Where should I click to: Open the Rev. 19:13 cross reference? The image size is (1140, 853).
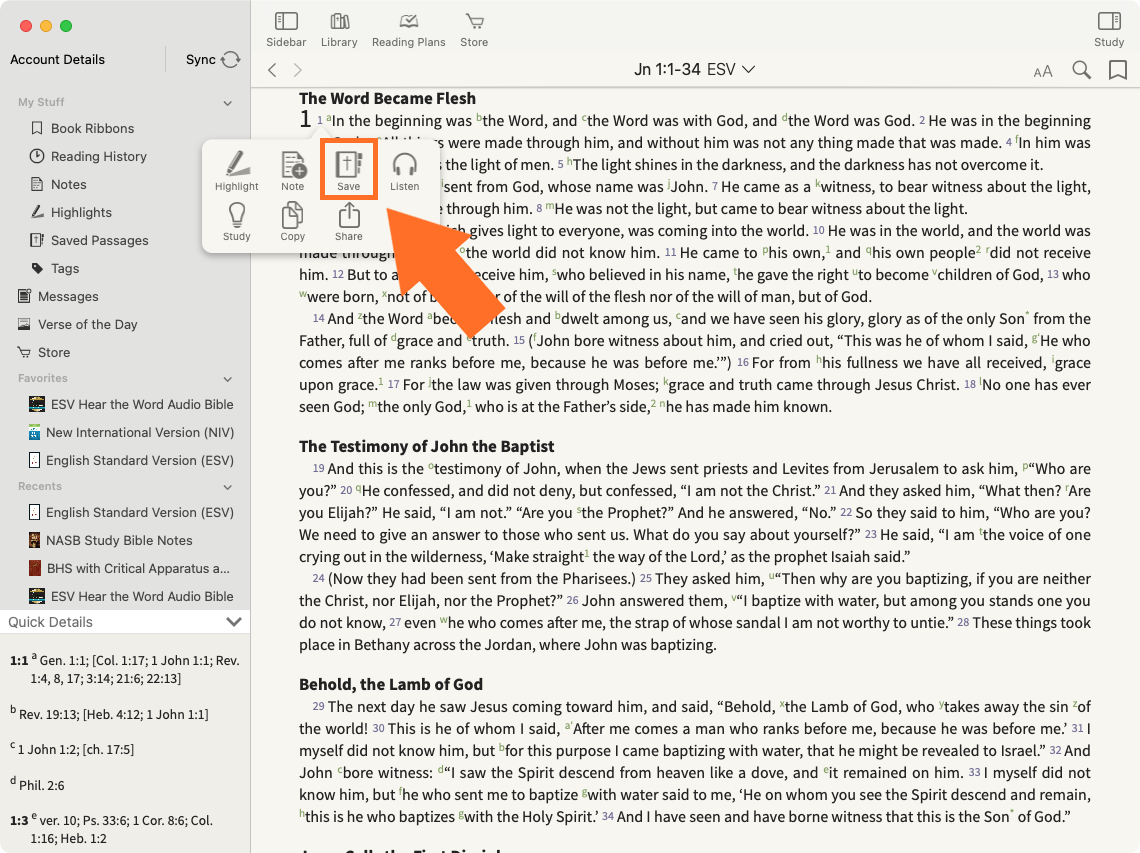49,715
